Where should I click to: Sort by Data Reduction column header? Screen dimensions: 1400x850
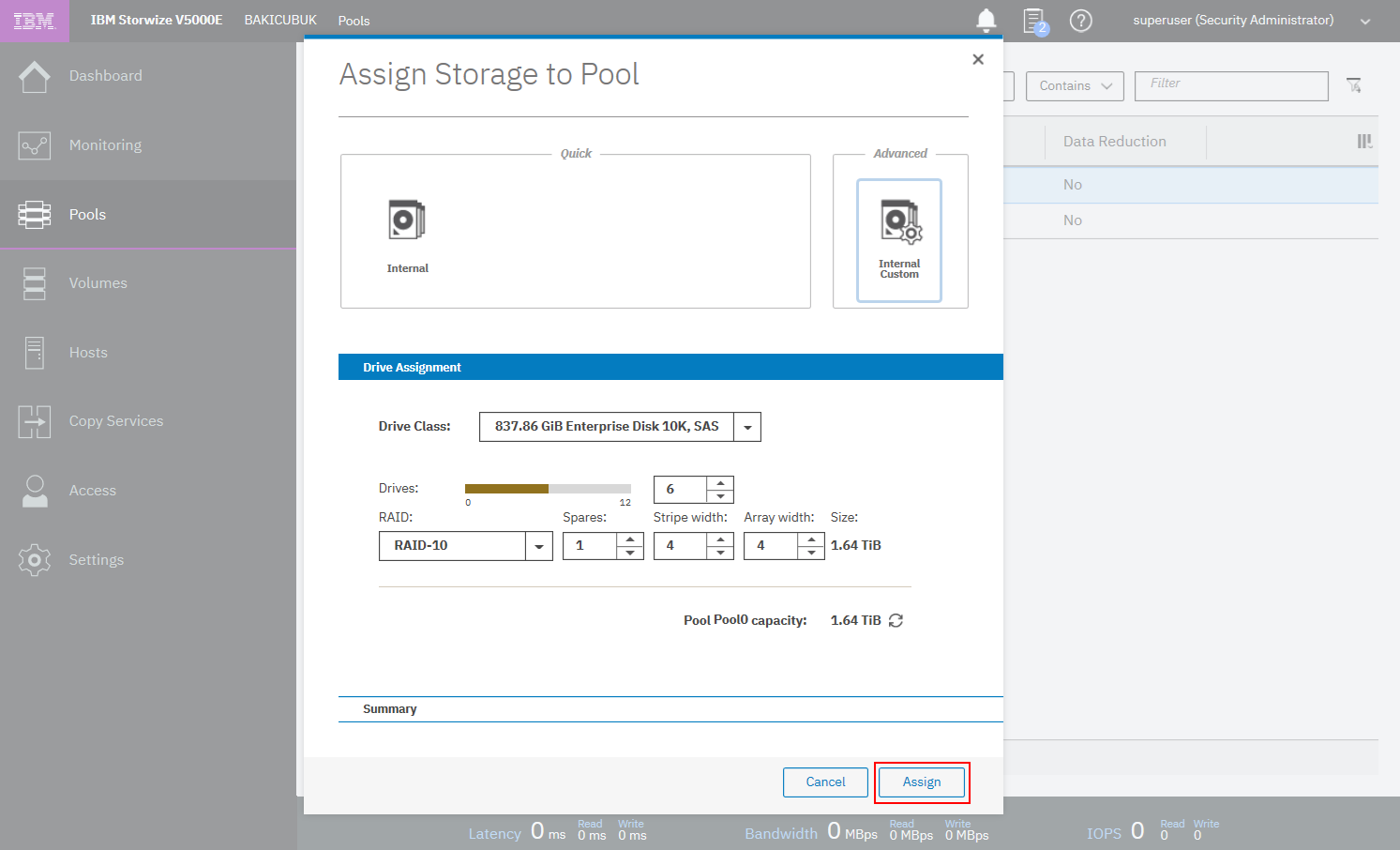pyautogui.click(x=1115, y=142)
